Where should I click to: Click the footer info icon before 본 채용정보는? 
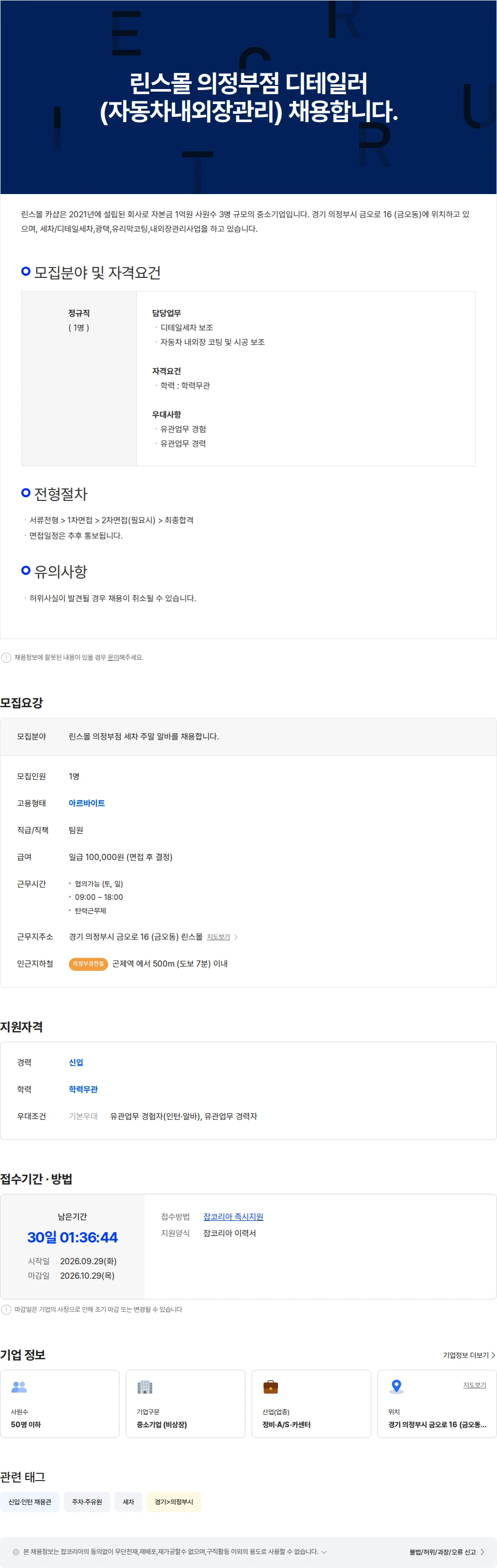[x=16, y=1551]
